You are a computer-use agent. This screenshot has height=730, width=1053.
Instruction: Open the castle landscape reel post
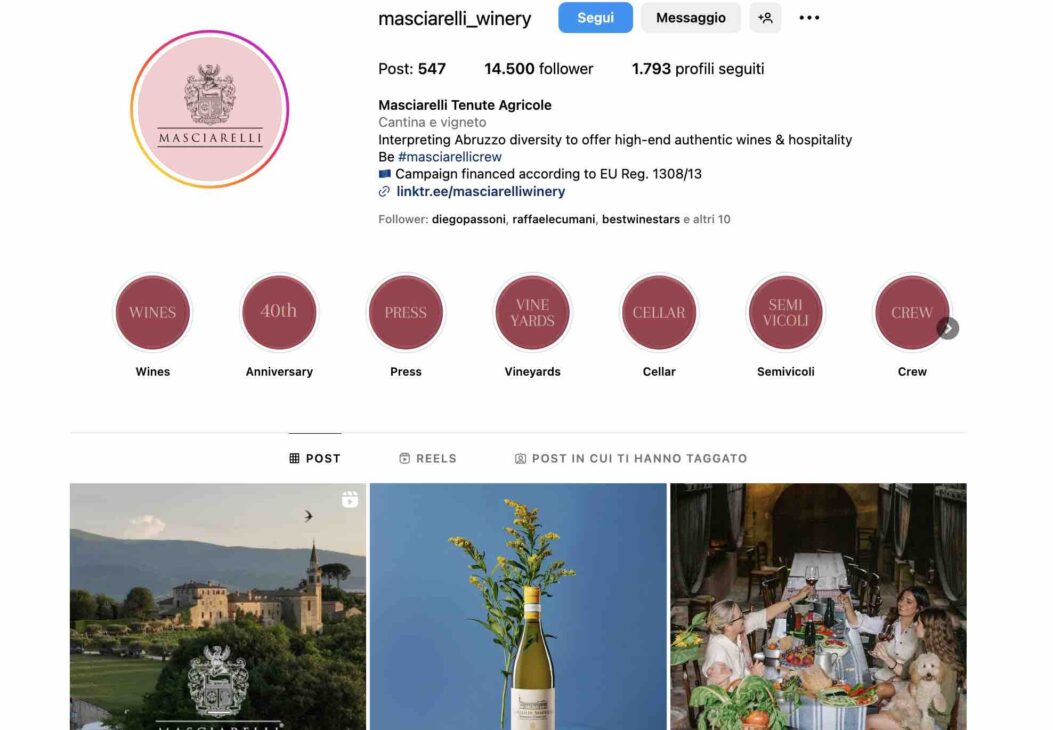218,606
